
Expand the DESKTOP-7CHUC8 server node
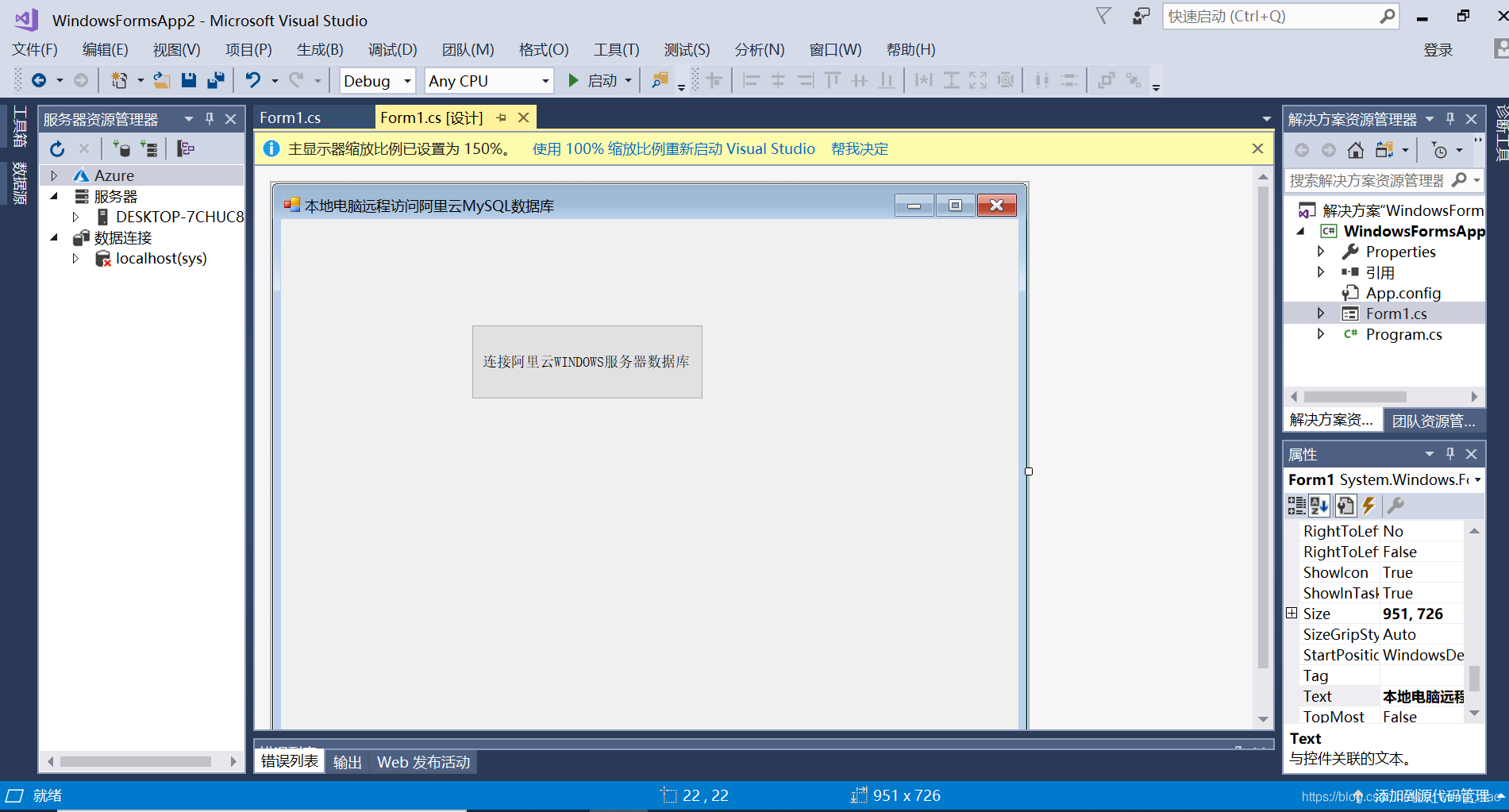coord(75,217)
